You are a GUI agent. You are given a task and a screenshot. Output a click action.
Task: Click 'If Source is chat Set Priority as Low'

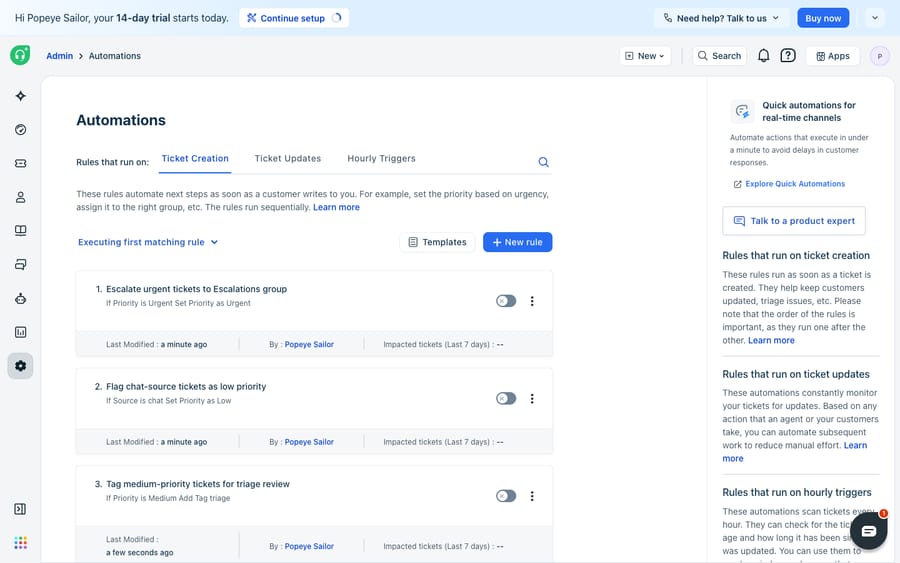coord(168,401)
